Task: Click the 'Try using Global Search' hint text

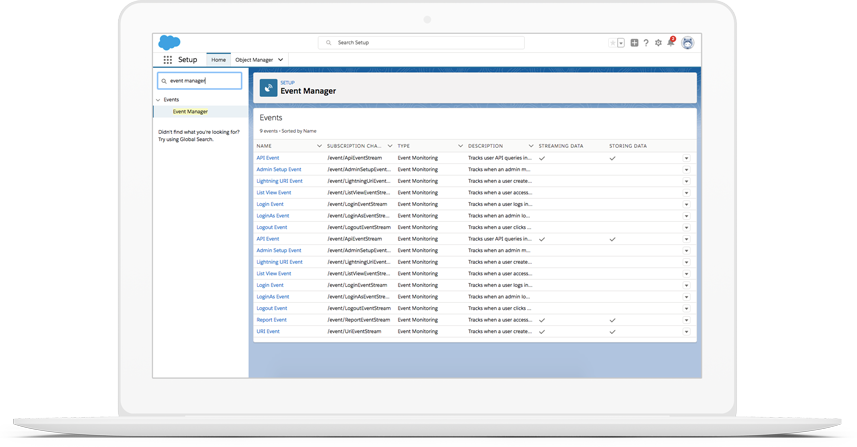Action: (x=186, y=139)
